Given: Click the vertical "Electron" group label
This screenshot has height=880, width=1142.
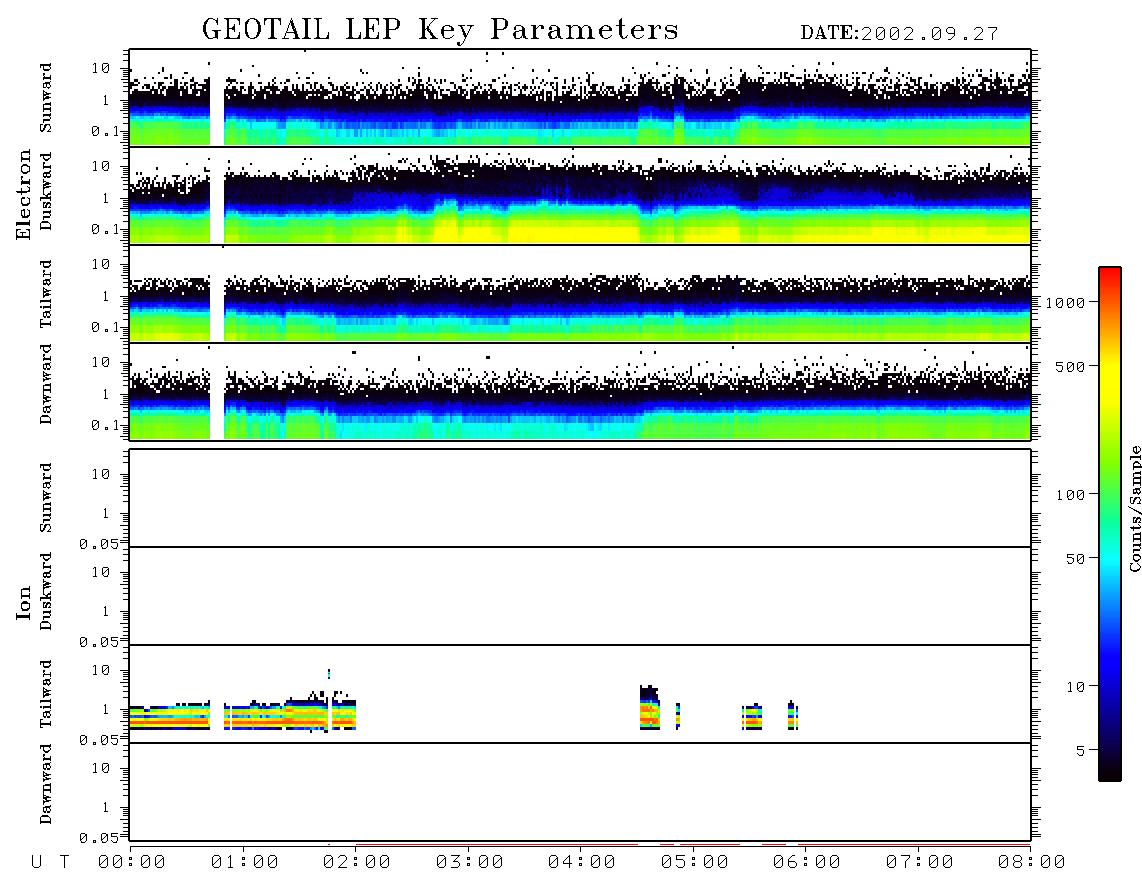Looking at the screenshot, I should [23, 194].
